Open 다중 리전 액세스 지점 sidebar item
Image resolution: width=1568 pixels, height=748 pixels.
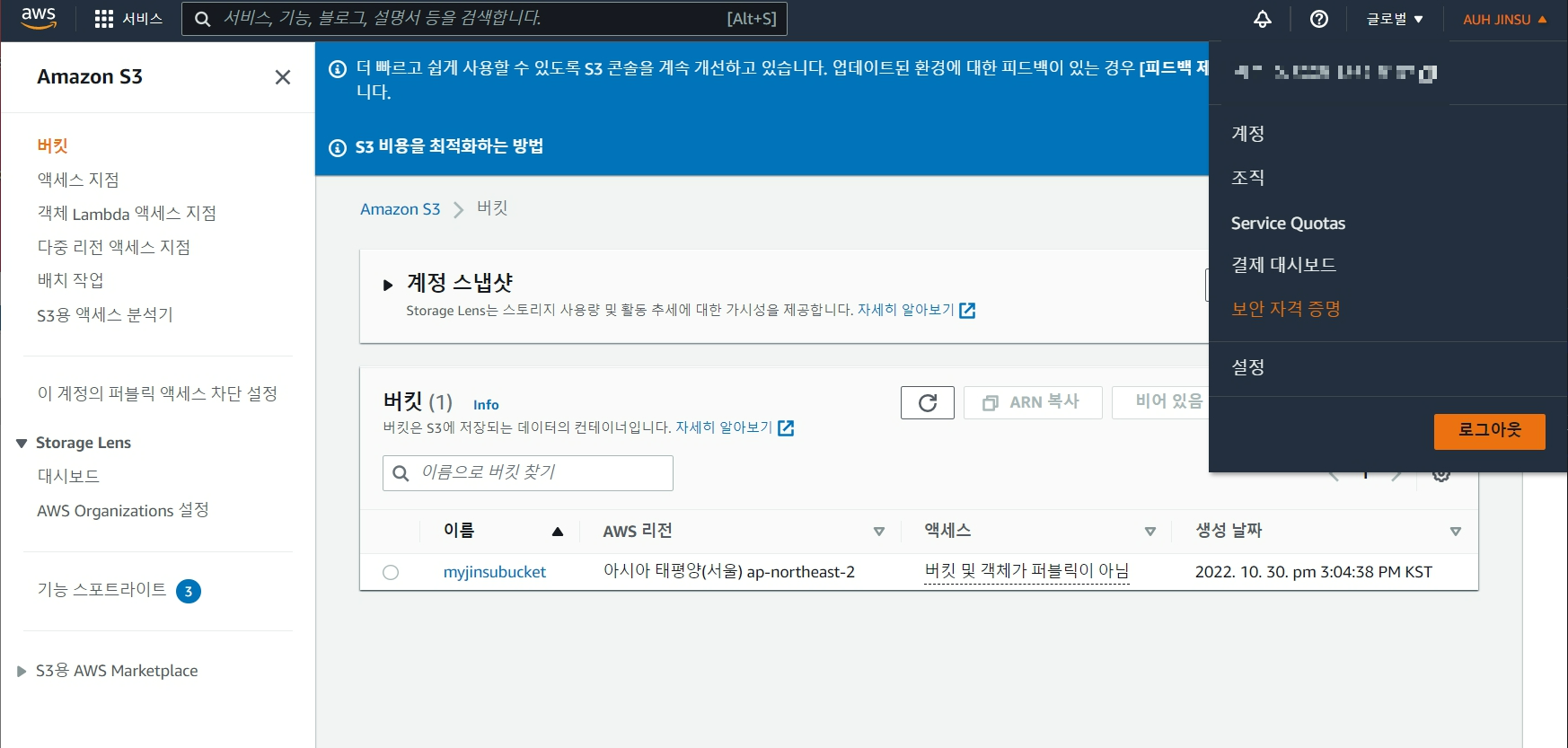(x=114, y=247)
